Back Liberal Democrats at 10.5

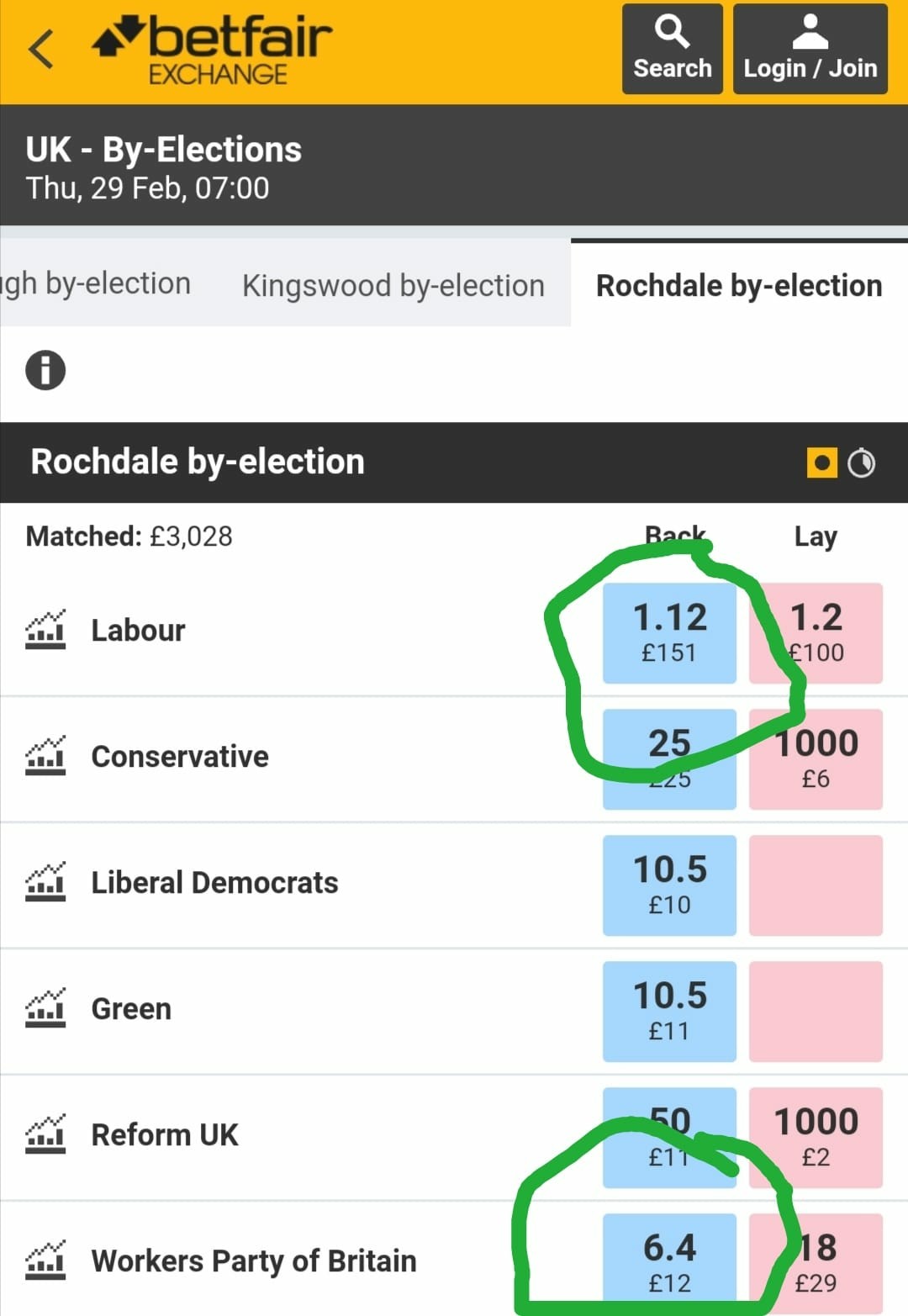669,885
